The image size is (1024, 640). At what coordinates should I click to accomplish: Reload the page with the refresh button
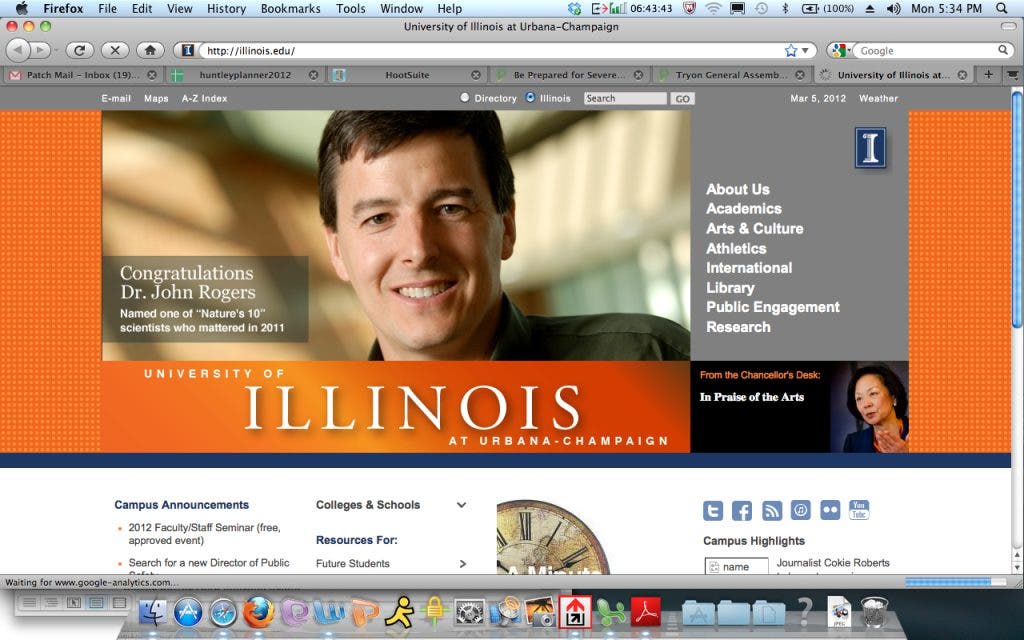coord(80,50)
